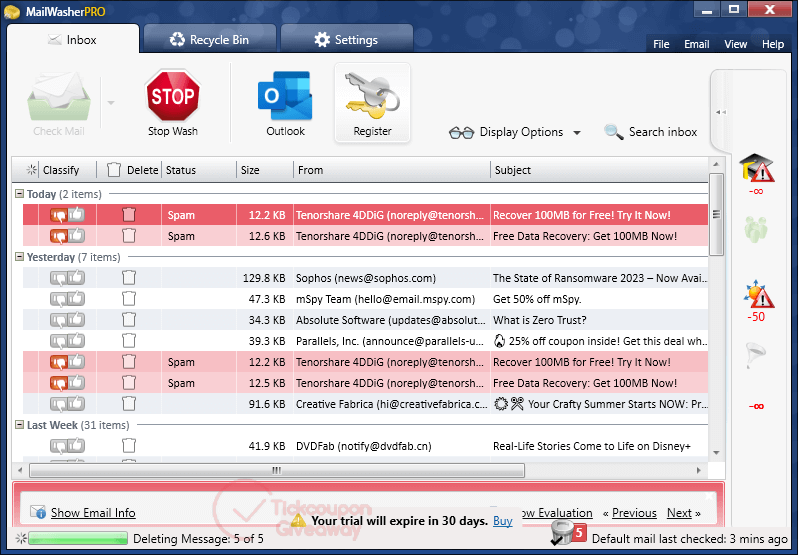Click the Stop Wash stop-sign icon

173,96
